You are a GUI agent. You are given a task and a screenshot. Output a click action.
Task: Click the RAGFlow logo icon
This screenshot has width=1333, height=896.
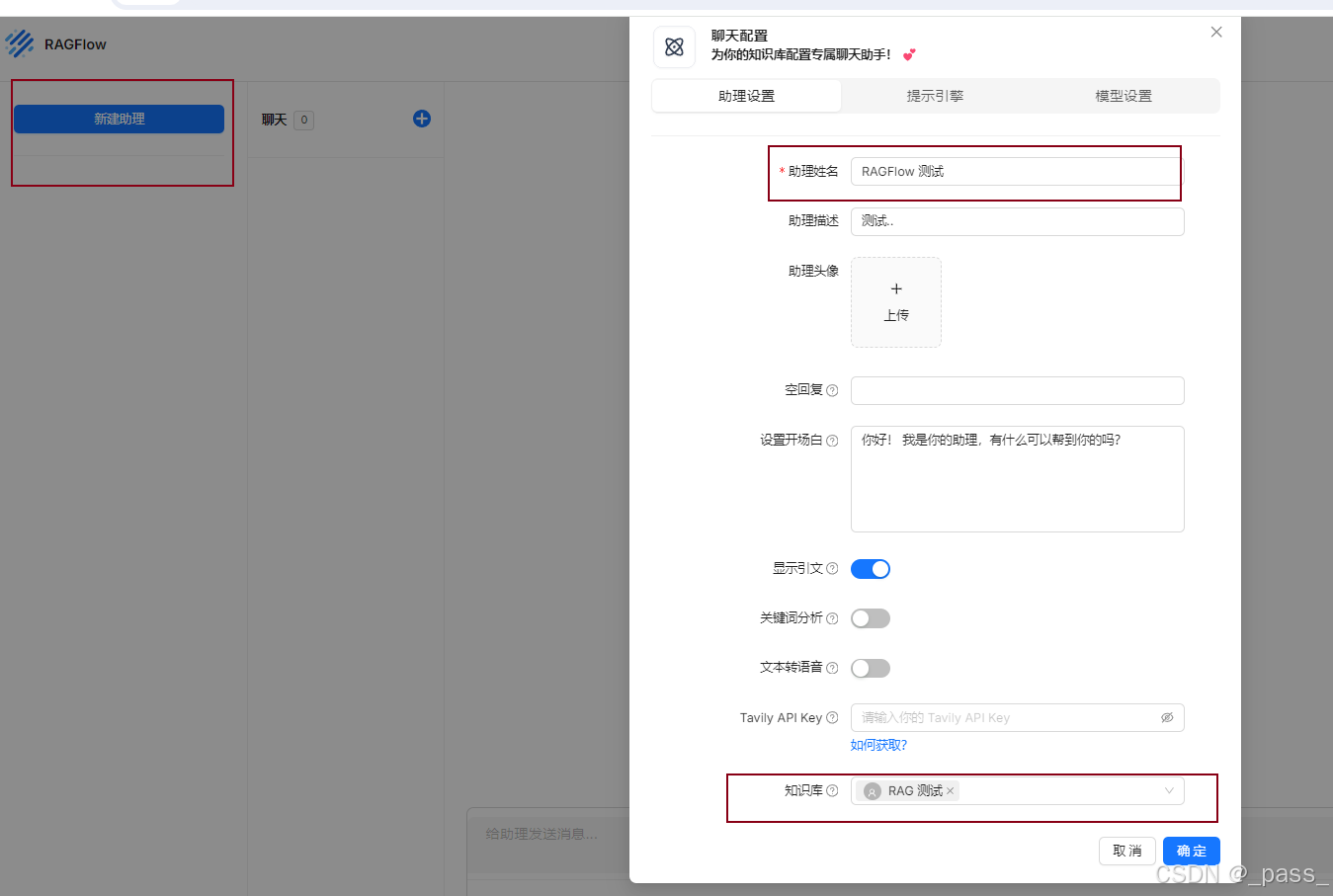(20, 43)
